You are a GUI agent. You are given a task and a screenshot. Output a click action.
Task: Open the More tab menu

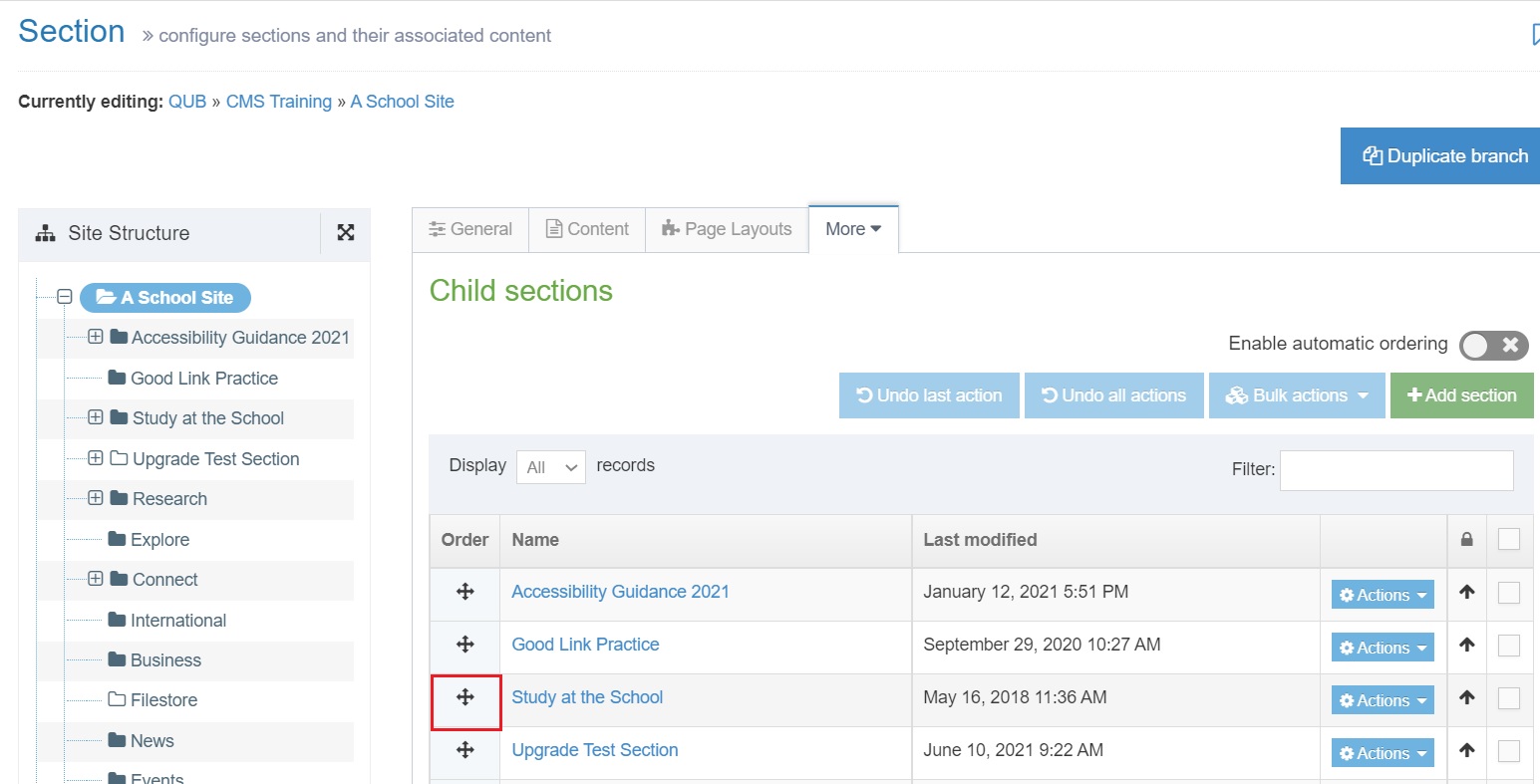(852, 228)
